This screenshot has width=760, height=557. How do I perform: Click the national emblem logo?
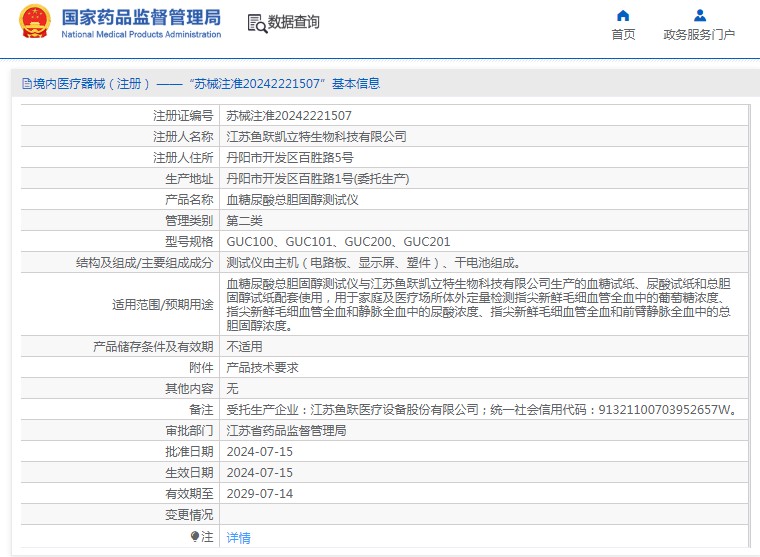click(x=34, y=22)
